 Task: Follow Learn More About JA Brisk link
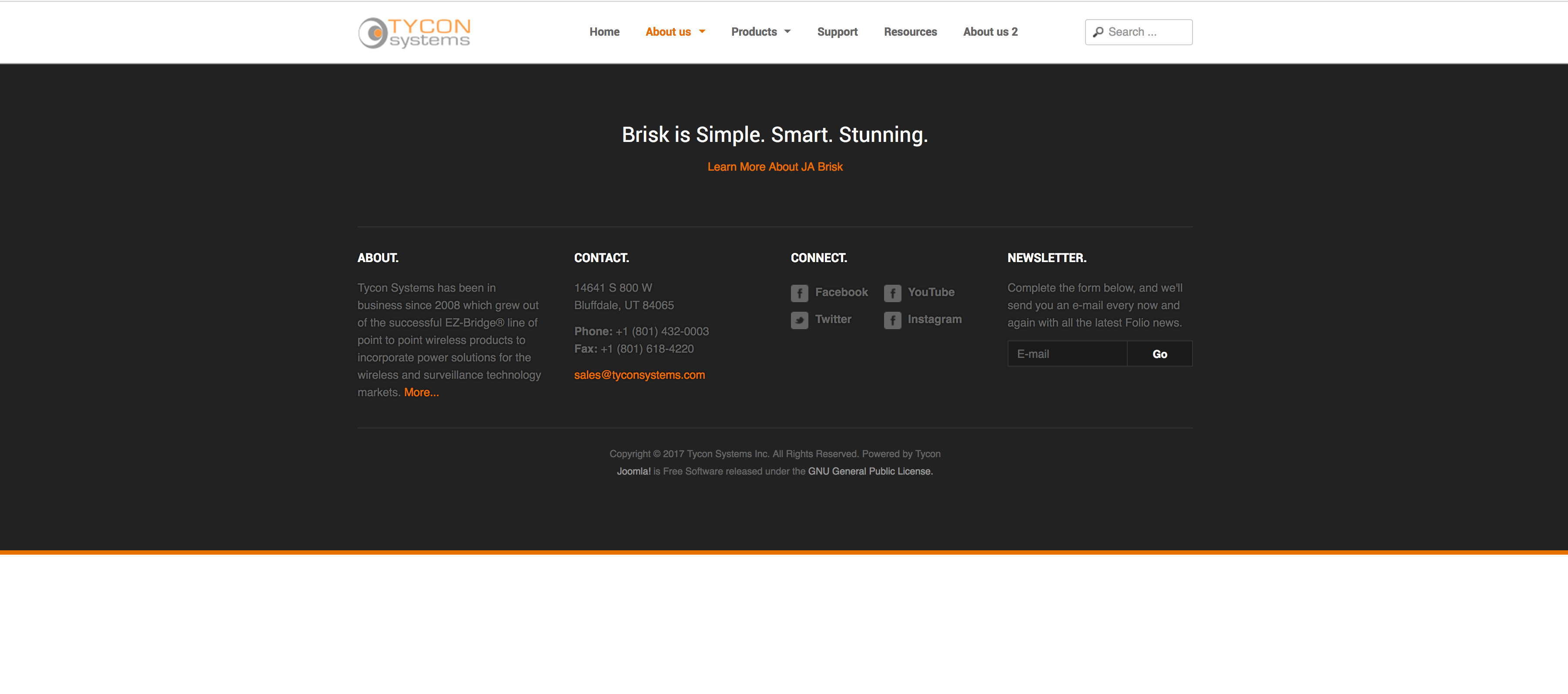[774, 167]
